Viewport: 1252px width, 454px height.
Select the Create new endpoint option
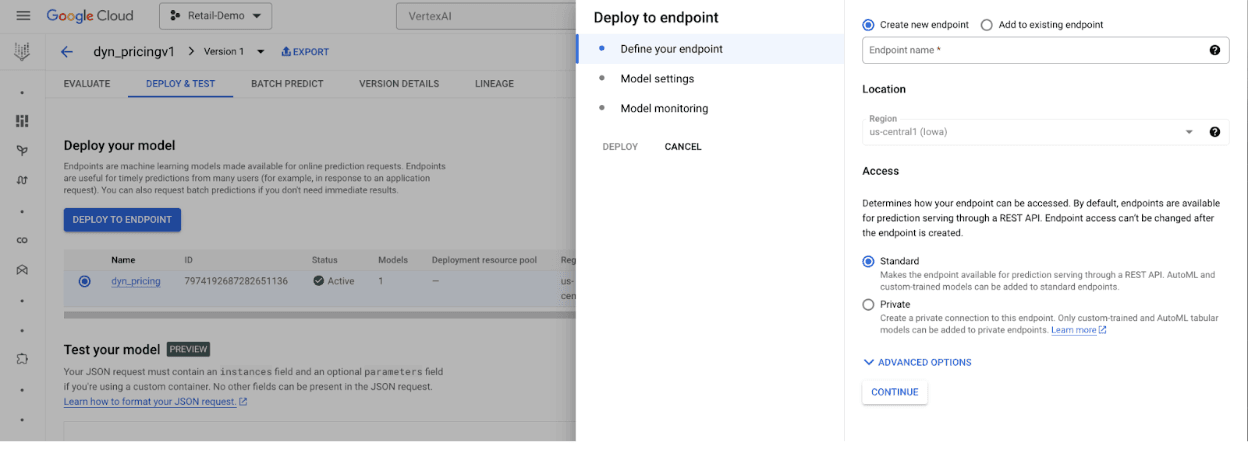pyautogui.click(x=868, y=25)
